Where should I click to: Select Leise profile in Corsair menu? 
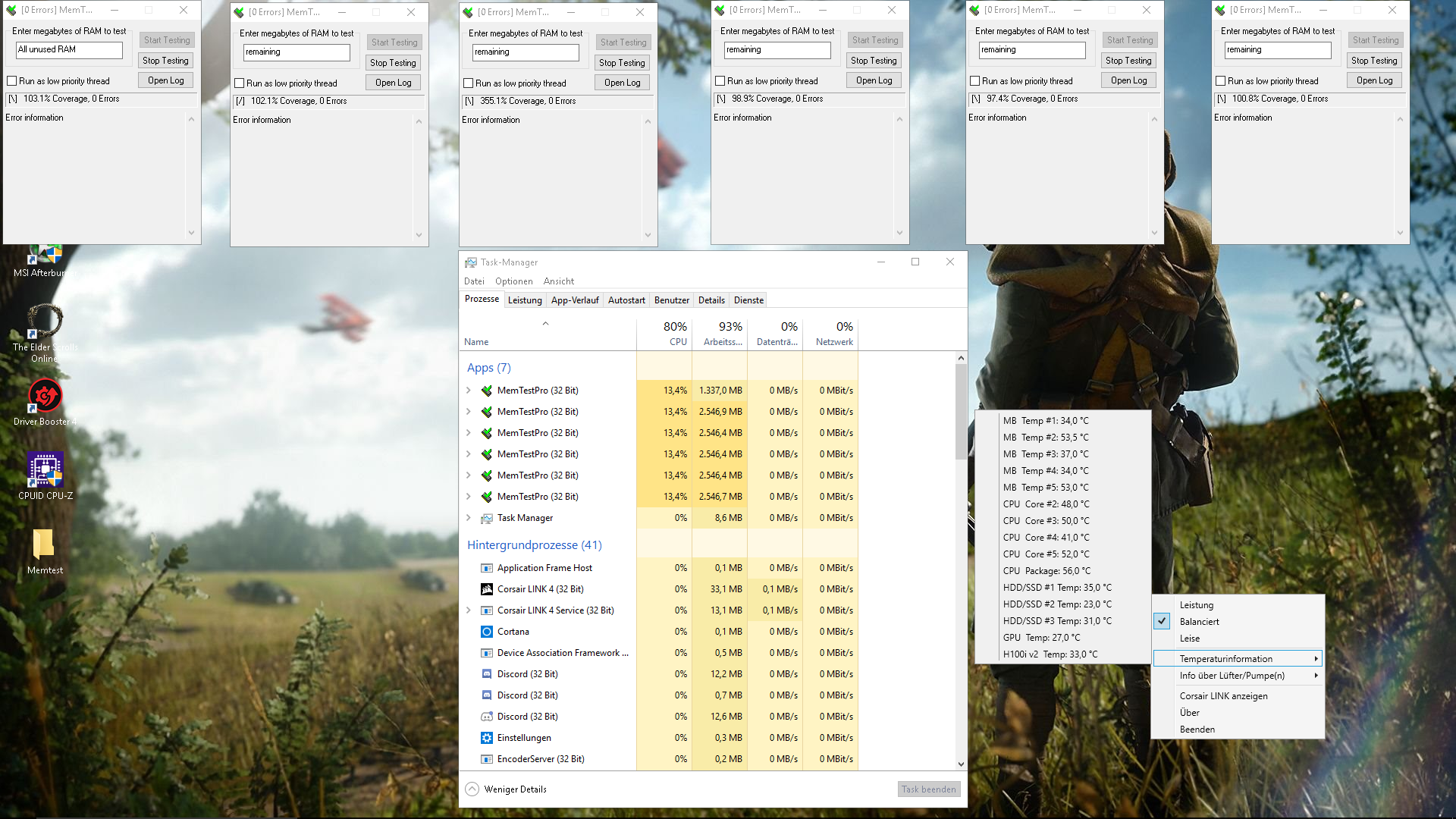(x=1190, y=639)
